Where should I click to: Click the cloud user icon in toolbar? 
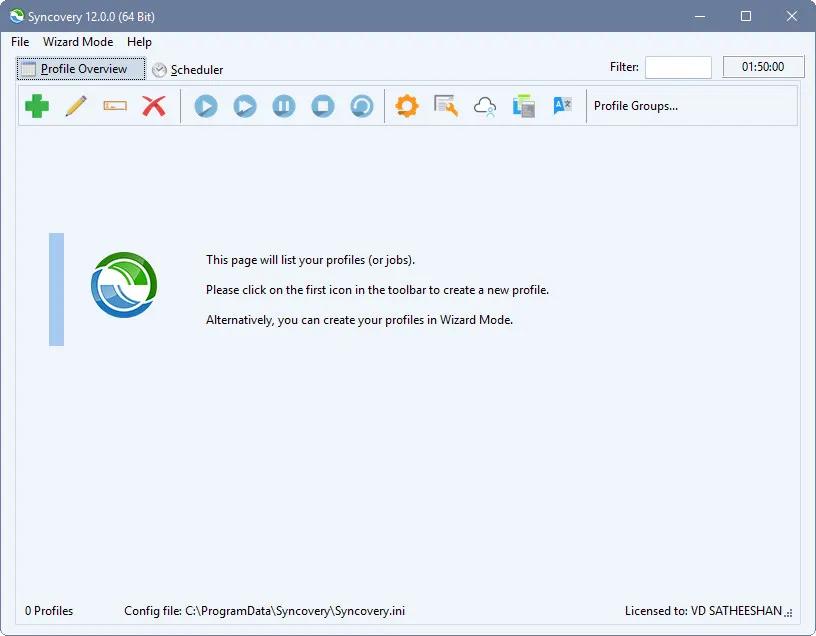click(x=485, y=107)
